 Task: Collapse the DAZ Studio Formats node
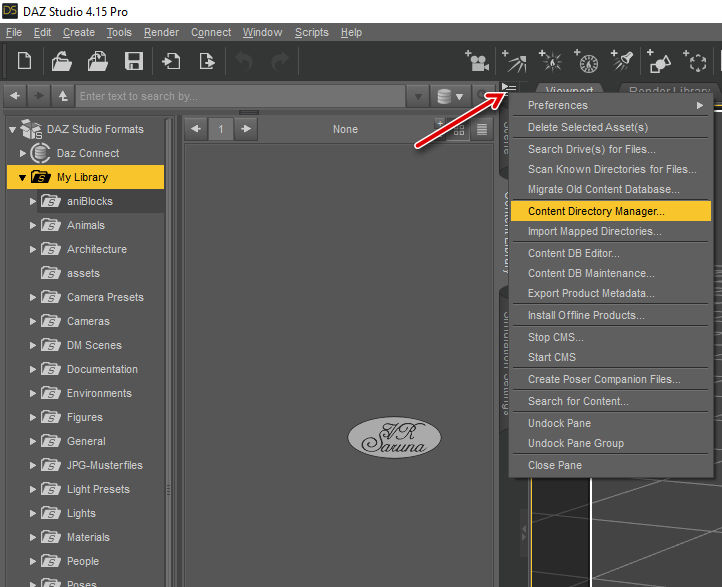[x=13, y=130]
